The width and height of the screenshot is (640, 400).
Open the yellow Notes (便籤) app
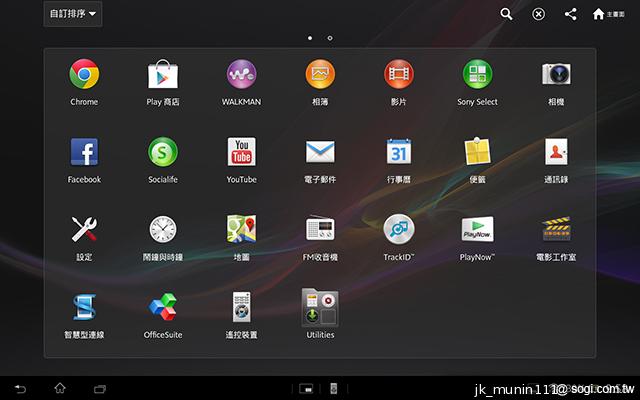coord(478,151)
